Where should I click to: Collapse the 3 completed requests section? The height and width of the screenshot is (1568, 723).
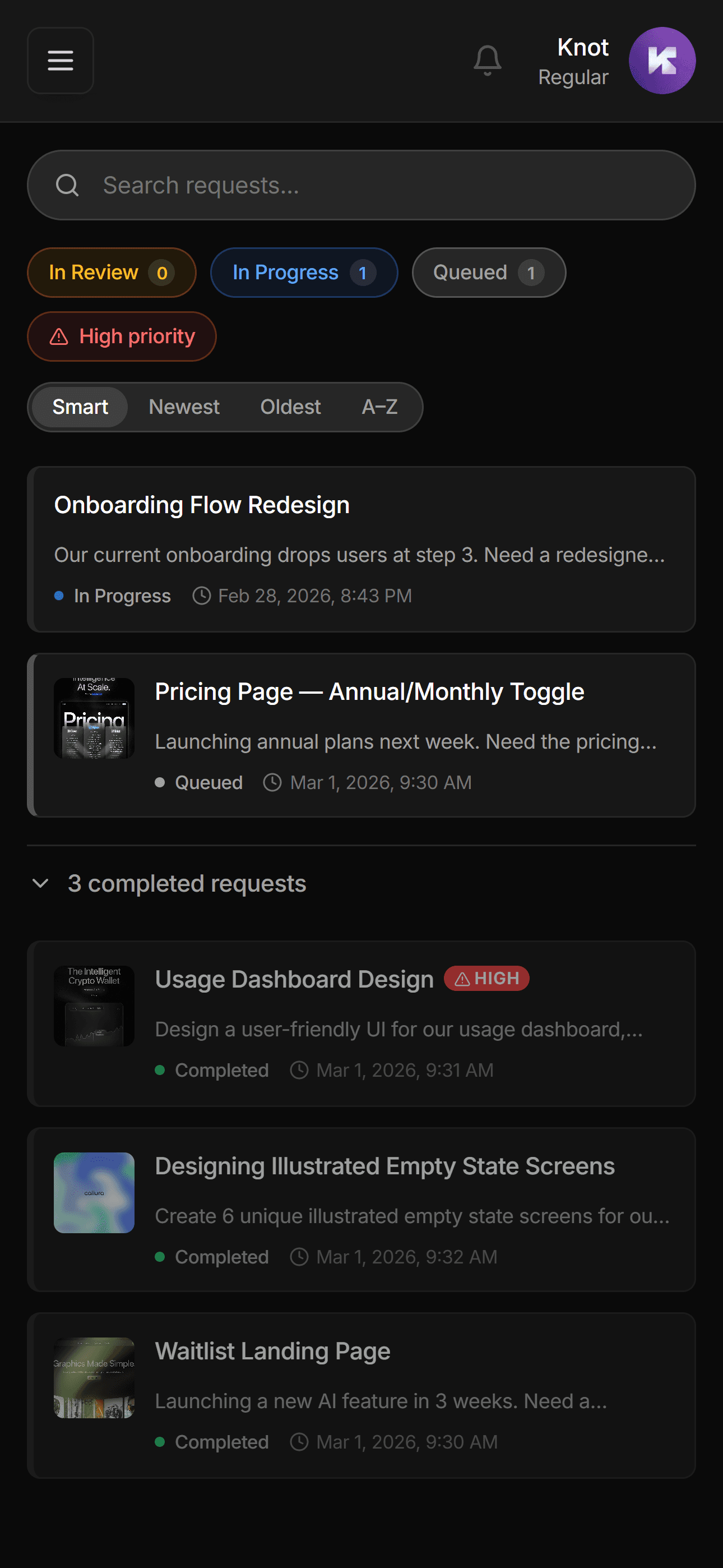click(169, 883)
